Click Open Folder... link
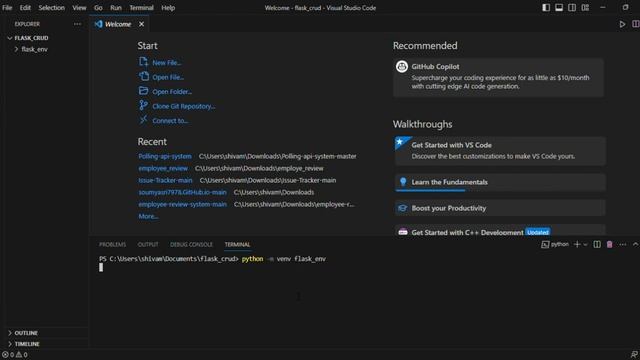 [172, 92]
